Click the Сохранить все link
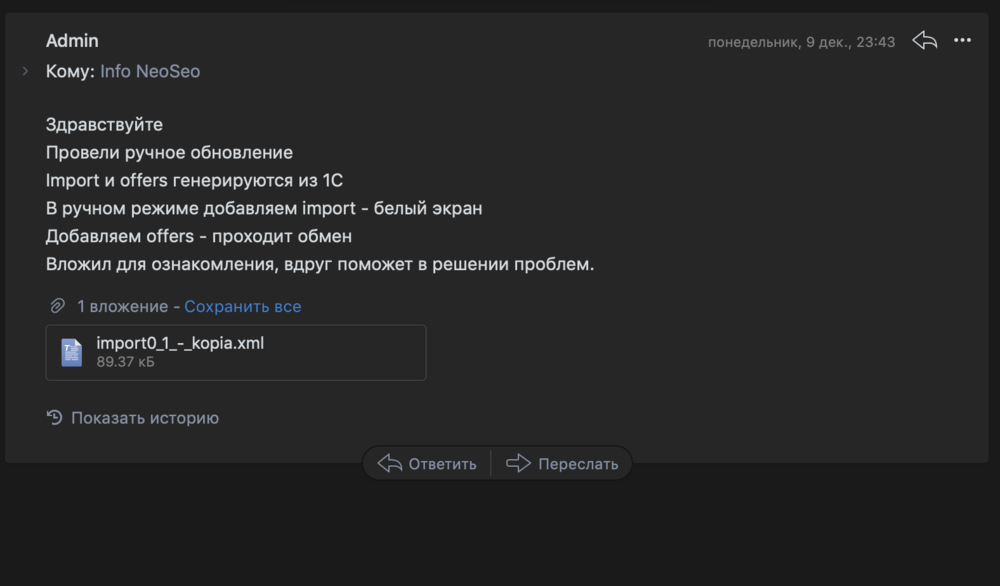 pos(242,307)
